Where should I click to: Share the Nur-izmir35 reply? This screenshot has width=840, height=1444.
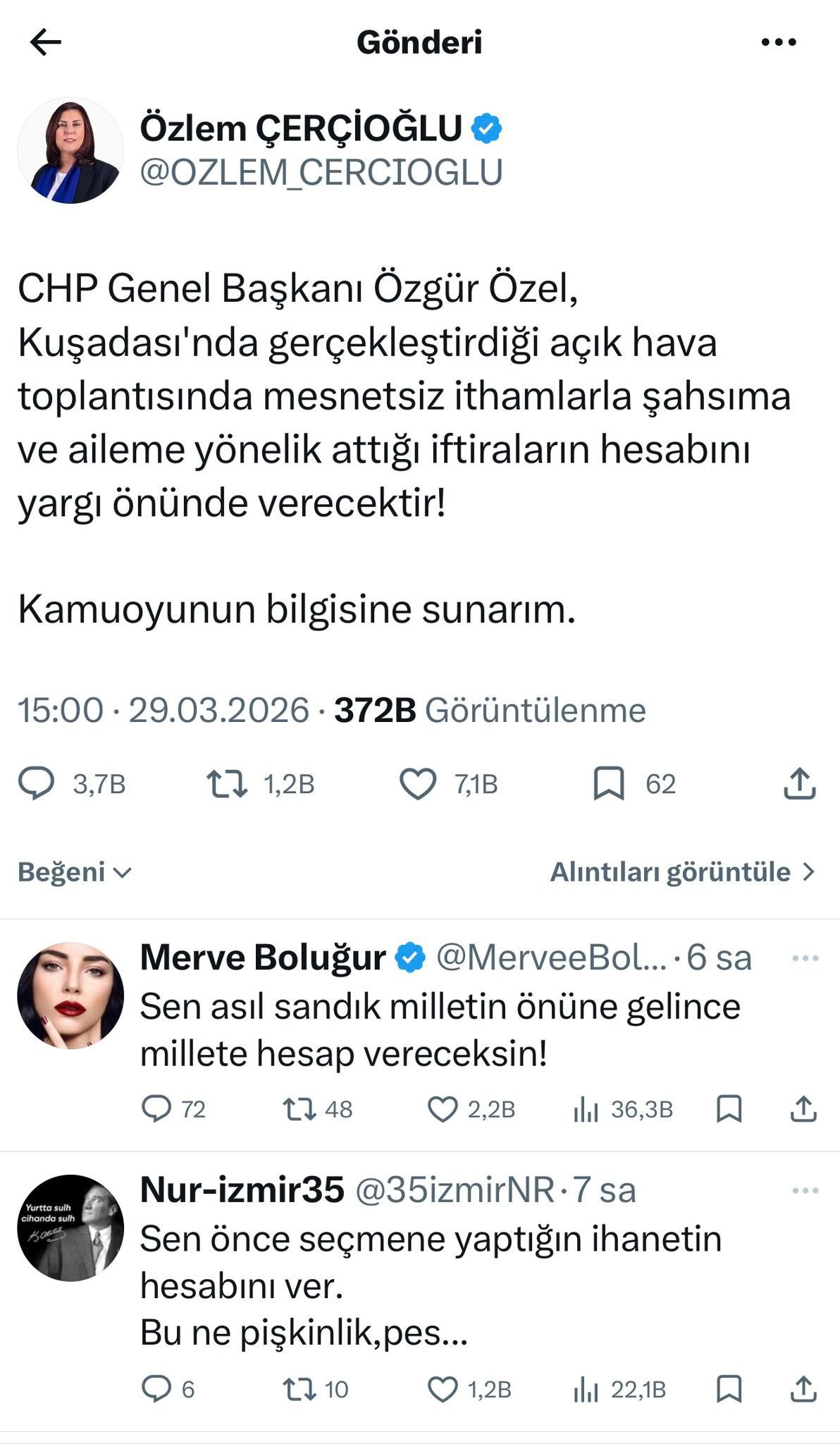[803, 1390]
